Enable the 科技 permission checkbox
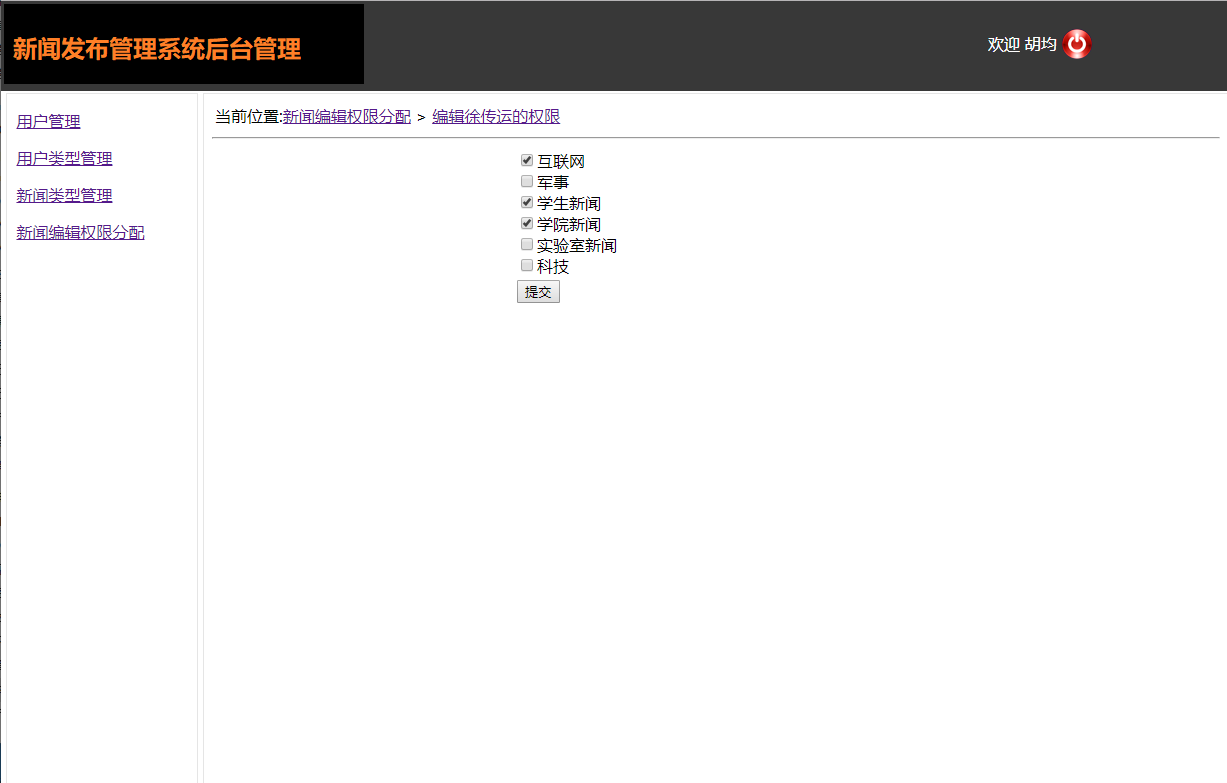 (526, 265)
